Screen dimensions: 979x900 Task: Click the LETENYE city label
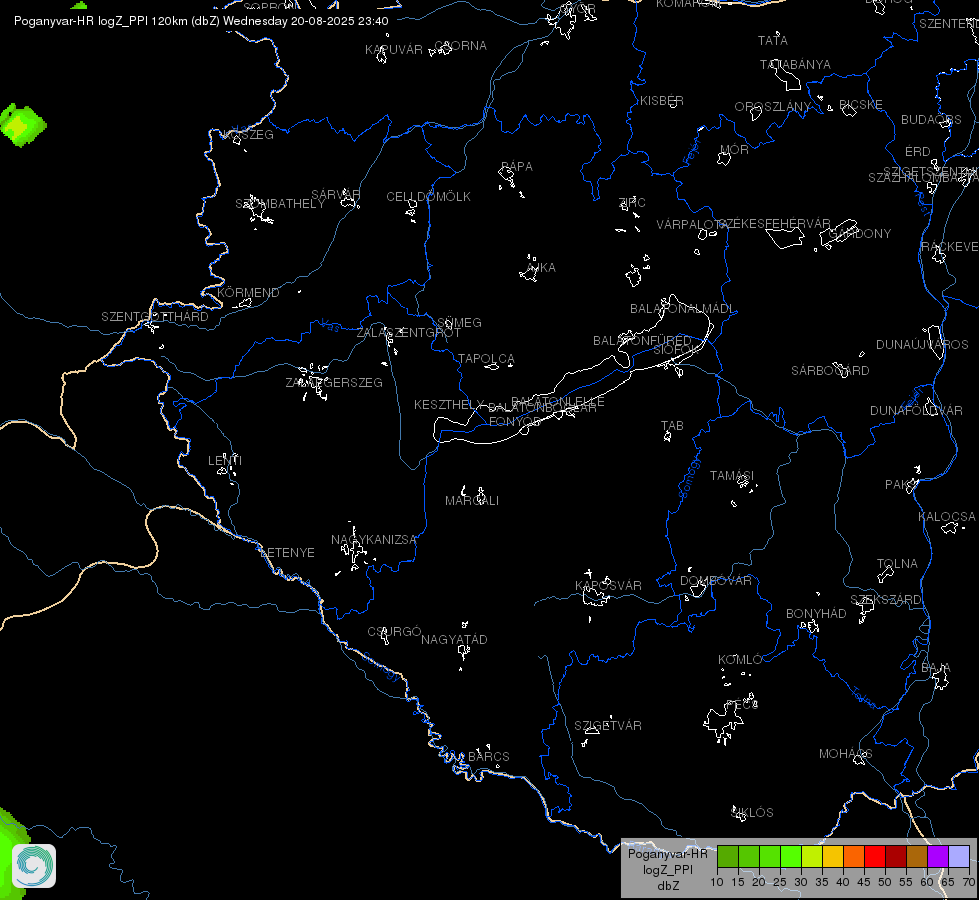click(x=287, y=553)
